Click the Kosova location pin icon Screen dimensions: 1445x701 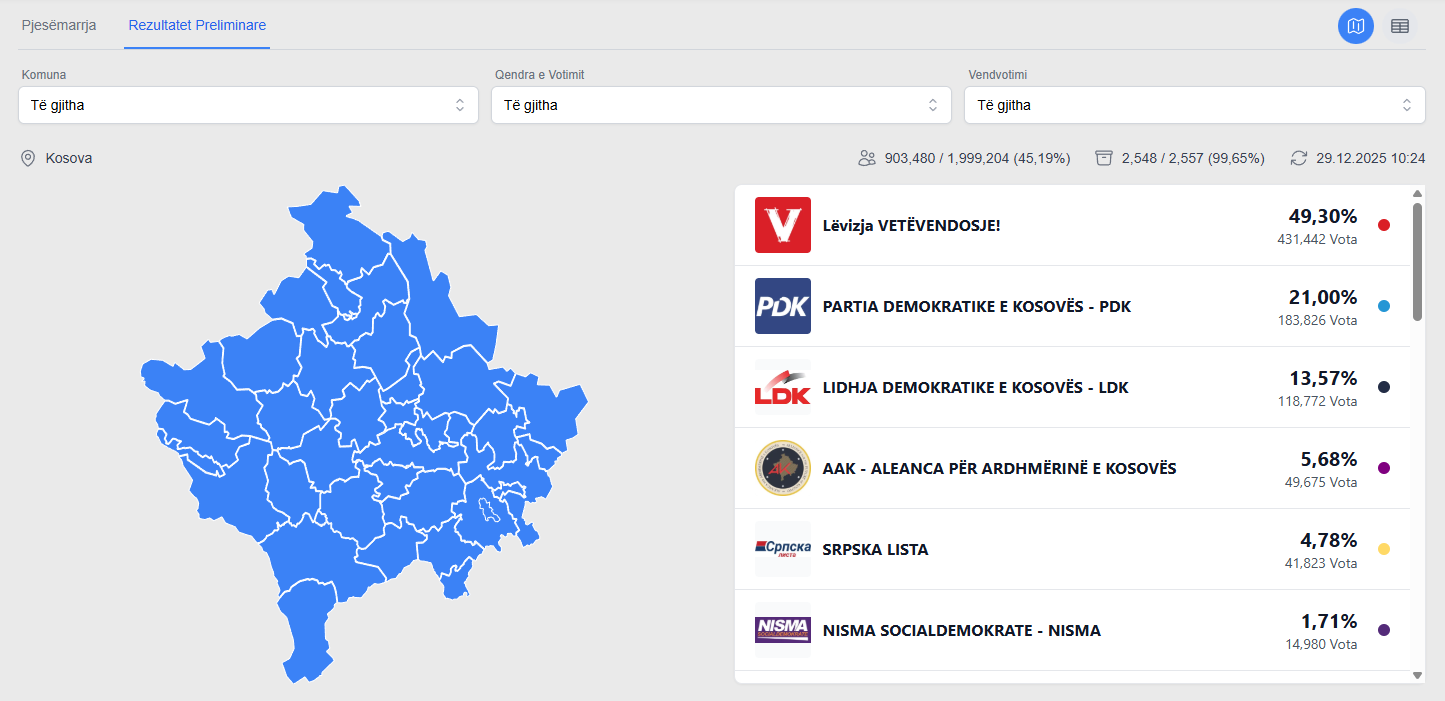[28, 158]
